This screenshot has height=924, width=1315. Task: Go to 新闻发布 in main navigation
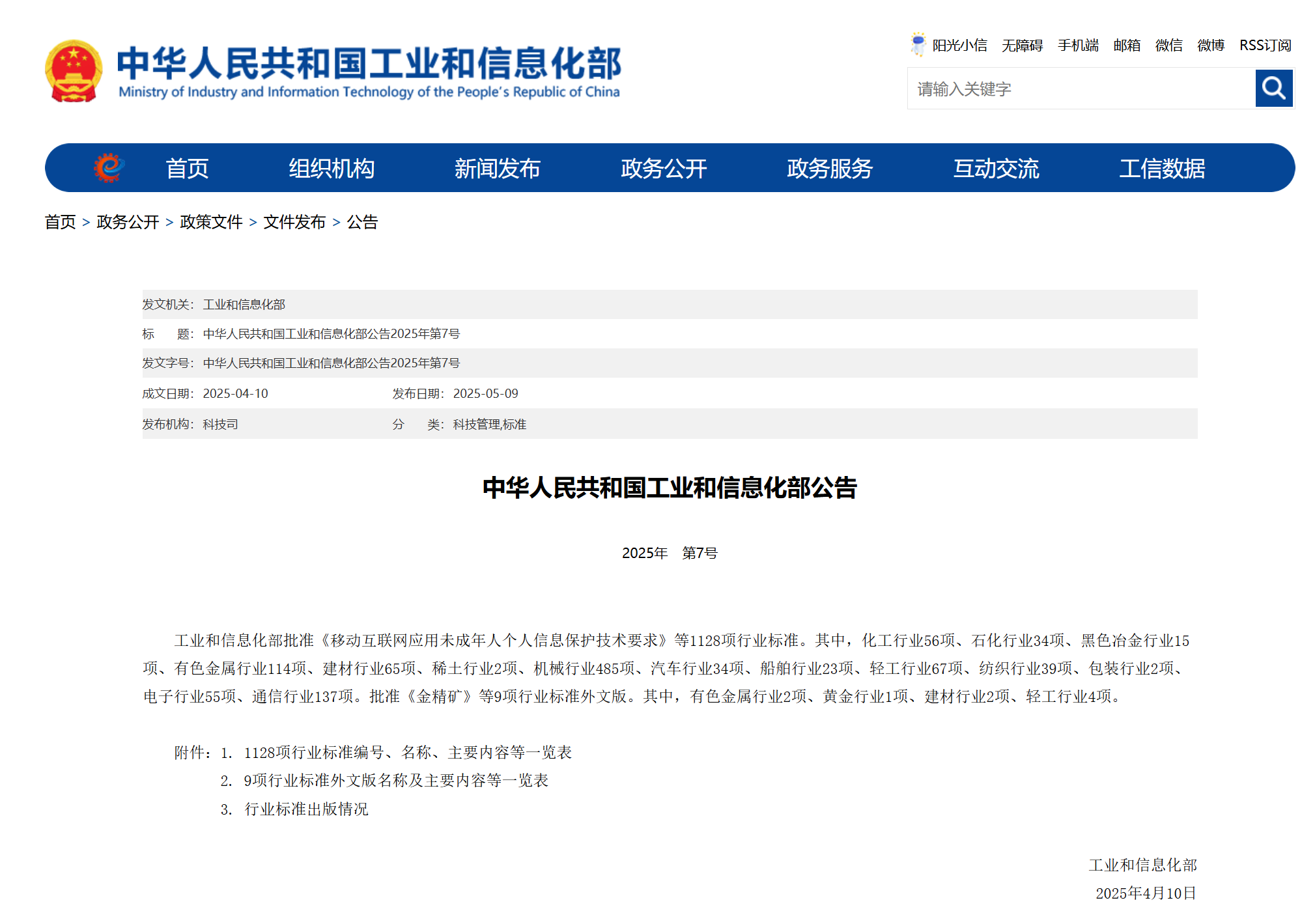497,169
